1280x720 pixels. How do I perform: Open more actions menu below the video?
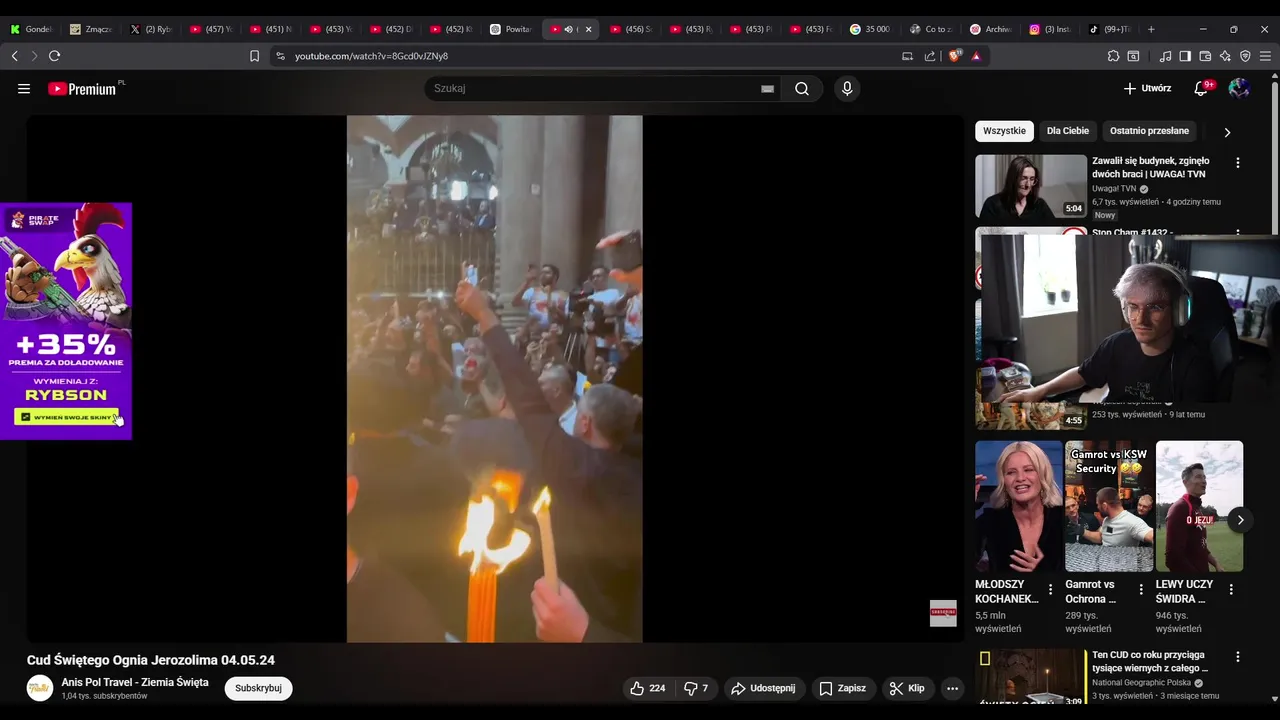point(952,688)
